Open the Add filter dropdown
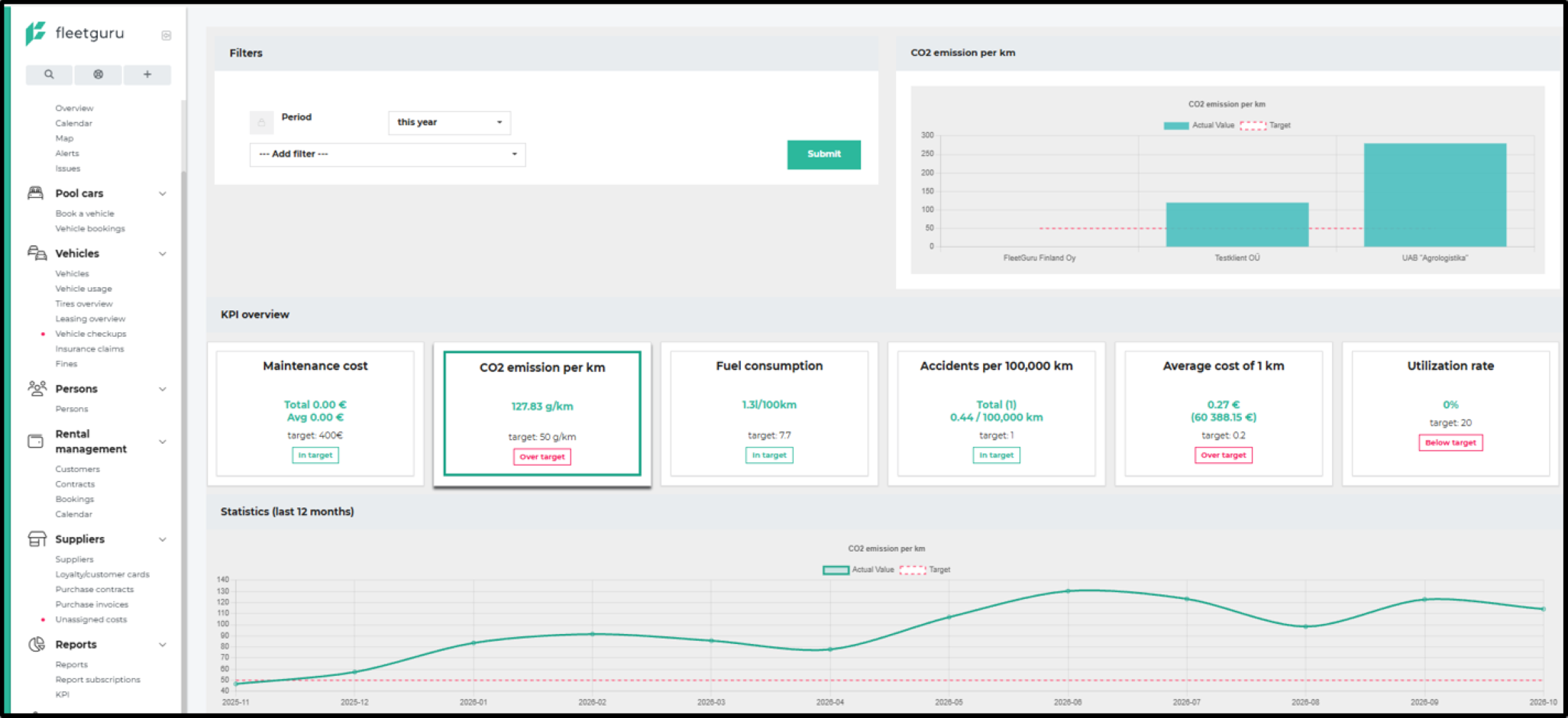The image size is (1568, 718). point(387,154)
